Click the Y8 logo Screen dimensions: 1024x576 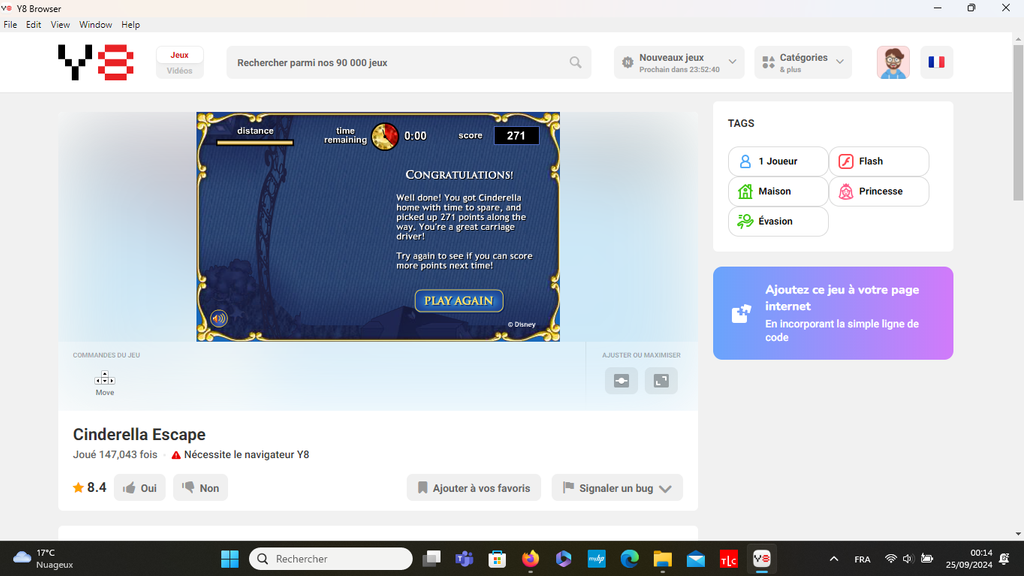pyautogui.click(x=95, y=62)
